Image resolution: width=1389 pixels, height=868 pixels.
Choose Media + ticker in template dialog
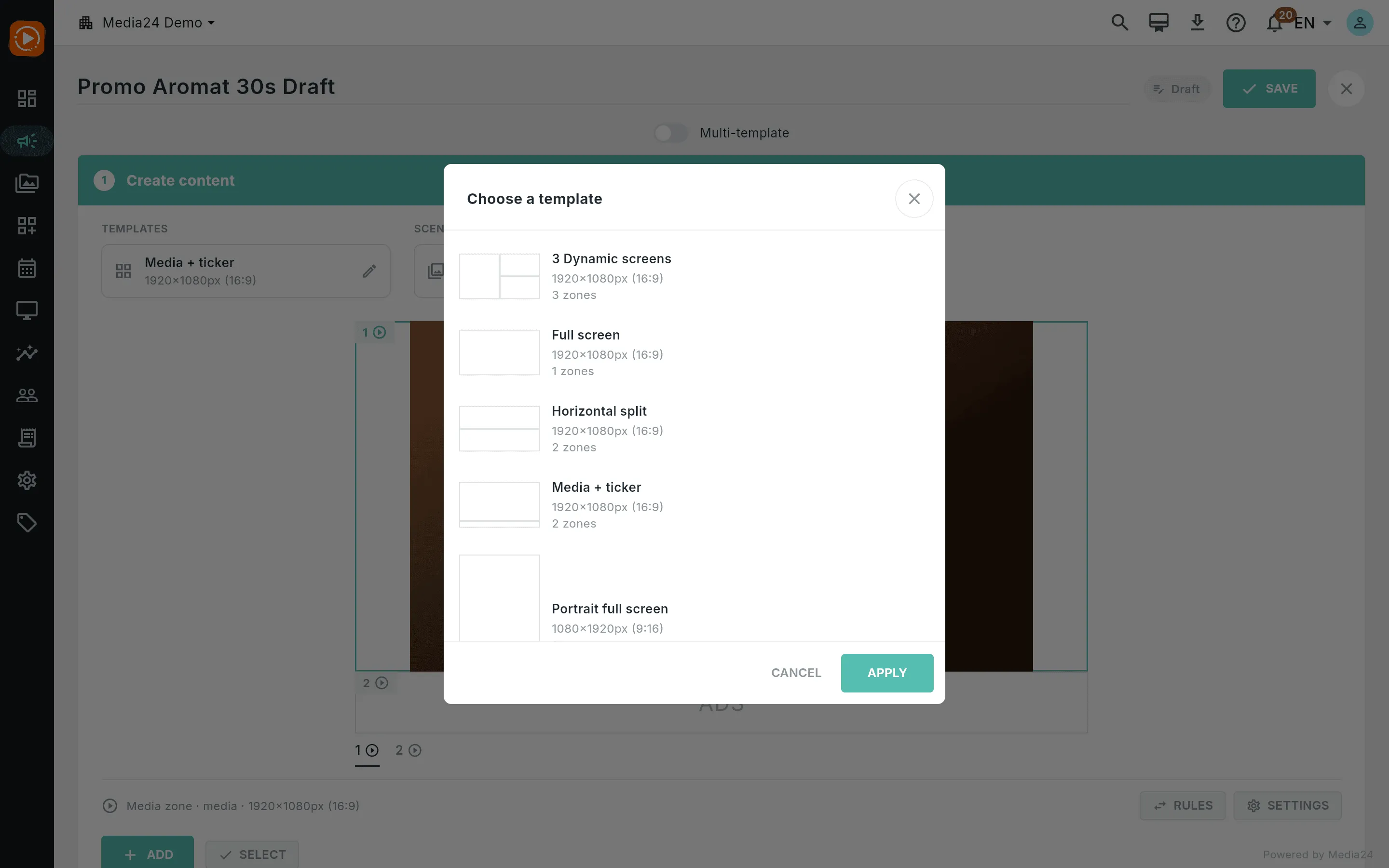point(694,504)
